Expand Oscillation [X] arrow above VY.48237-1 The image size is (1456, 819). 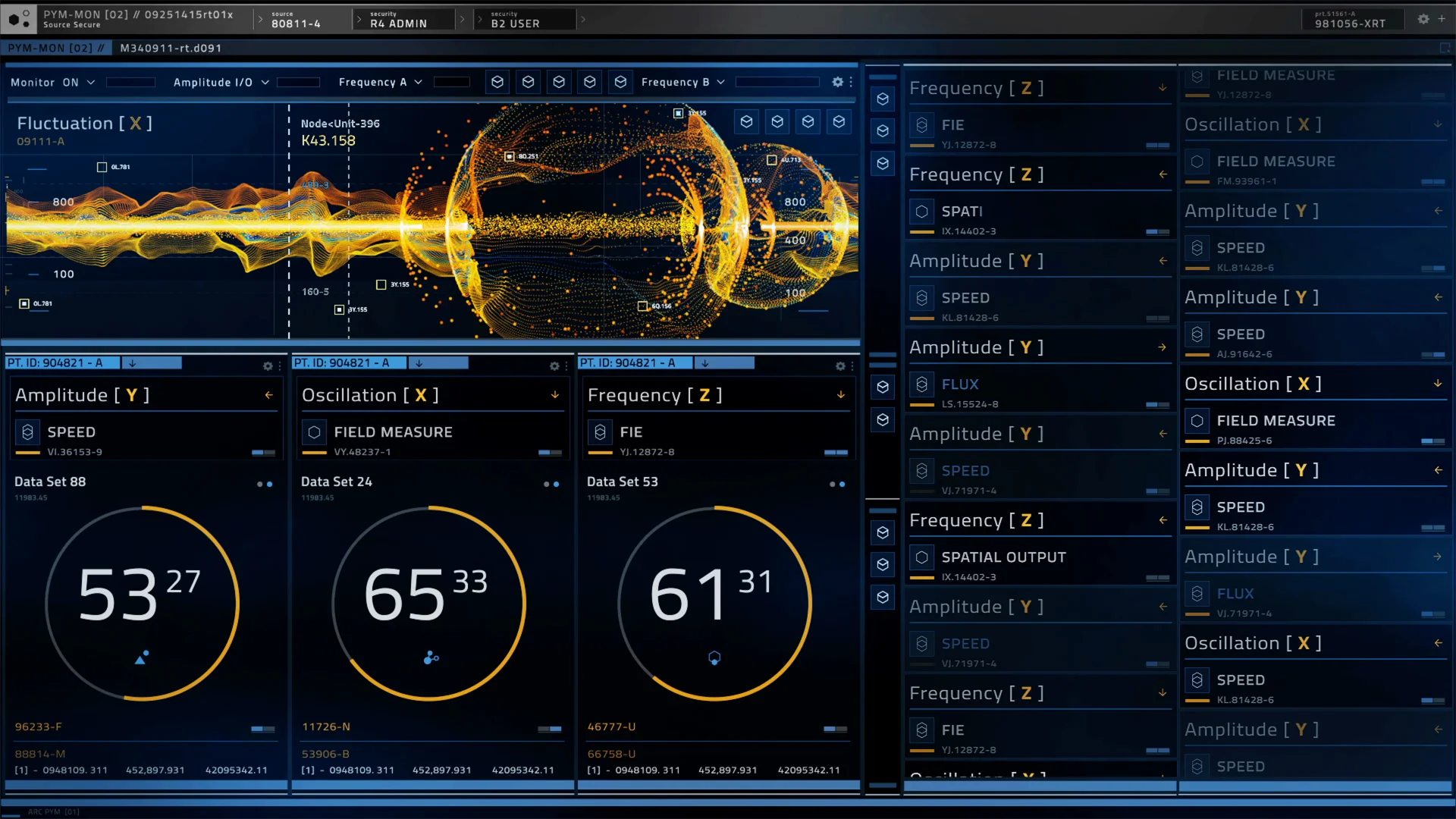click(x=555, y=395)
